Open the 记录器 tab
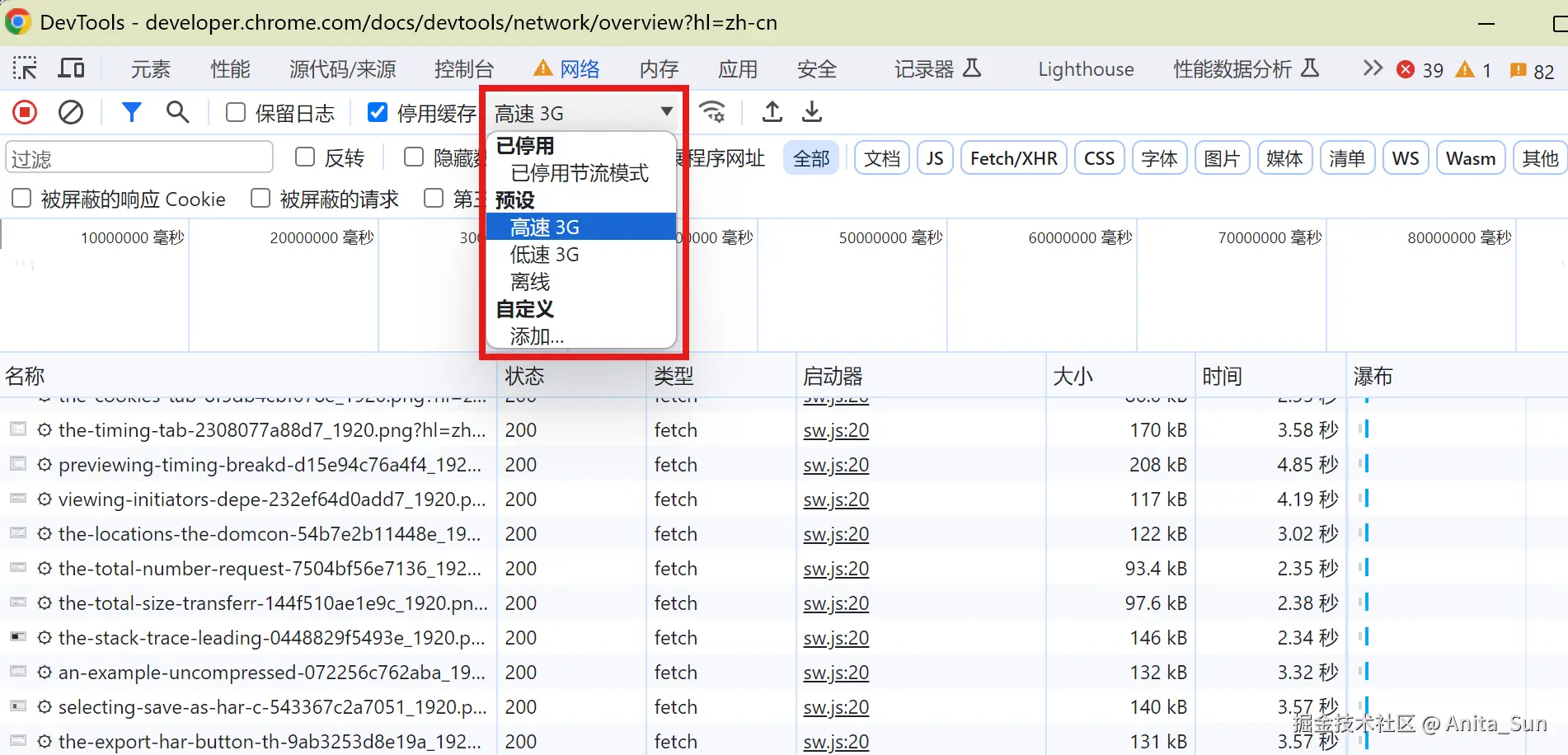Viewport: 1568px width, 755px height. [938, 69]
